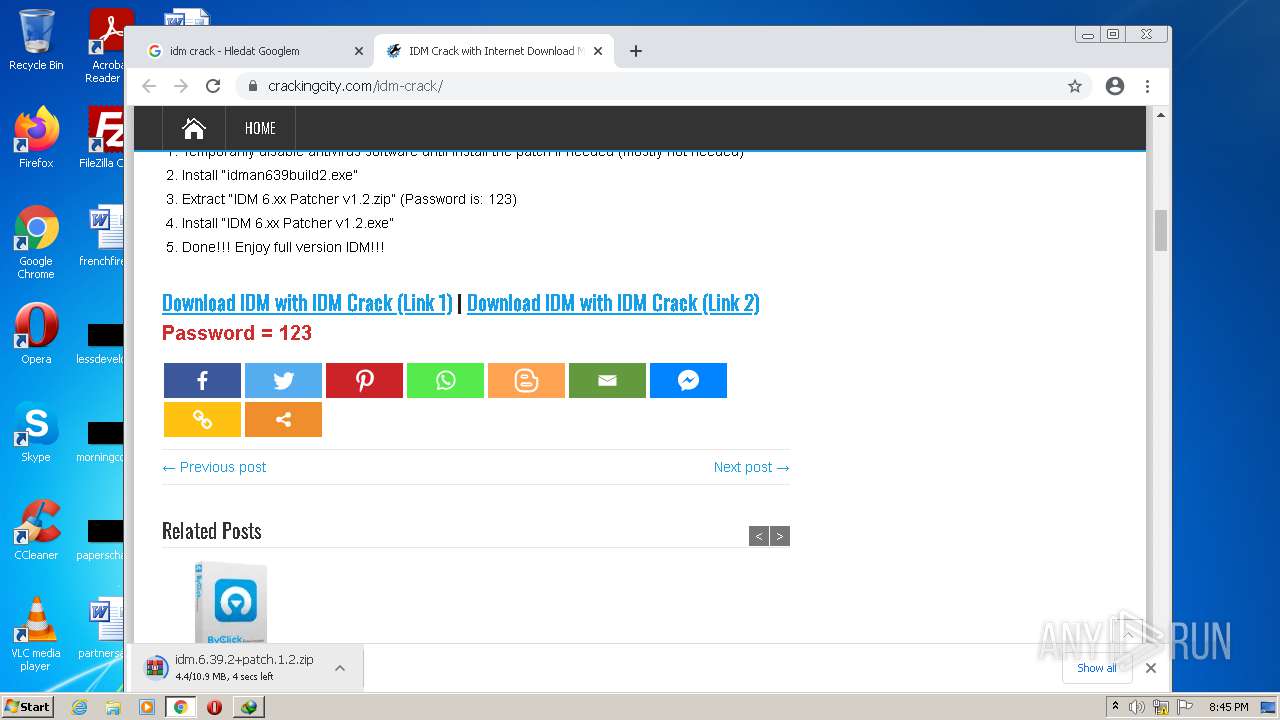
Task: Close the IDM Crack with Internet Download tab
Action: [598, 51]
